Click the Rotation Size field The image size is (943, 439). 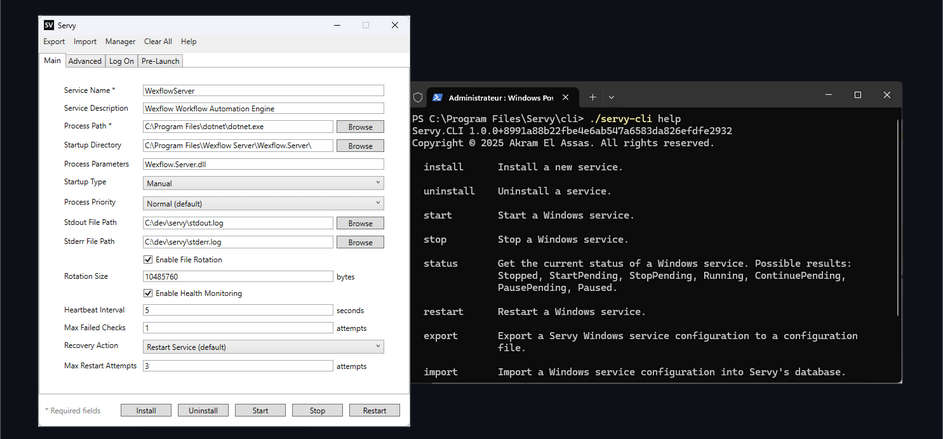(238, 277)
